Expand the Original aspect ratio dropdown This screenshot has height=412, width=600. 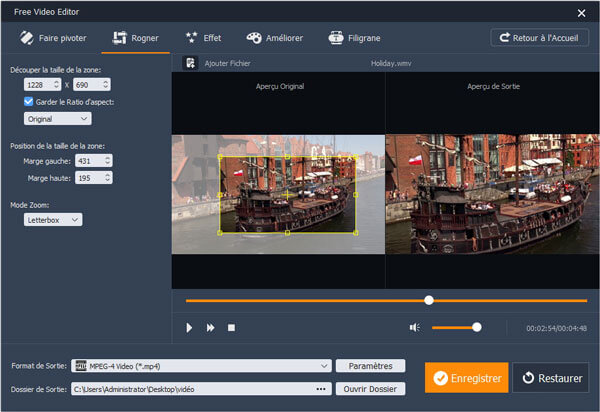click(57, 119)
